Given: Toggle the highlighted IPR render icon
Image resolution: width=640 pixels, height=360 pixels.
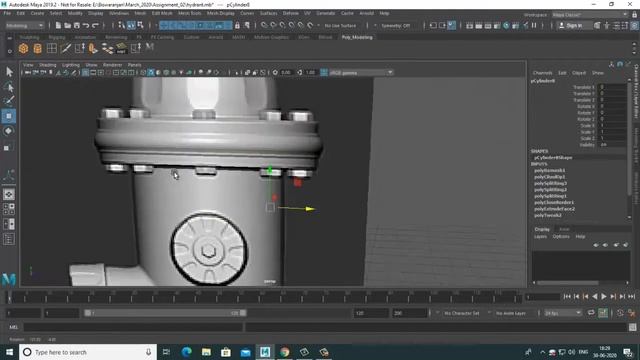Looking at the screenshot, I should 451,25.
